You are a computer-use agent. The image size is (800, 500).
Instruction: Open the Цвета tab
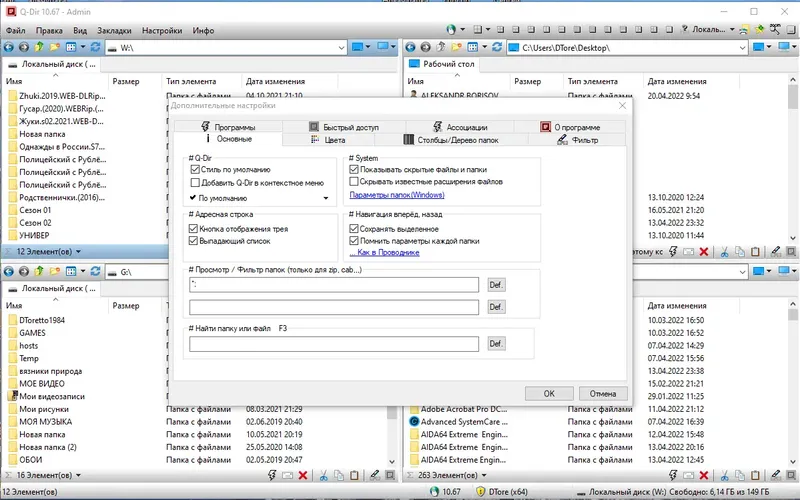pos(328,140)
